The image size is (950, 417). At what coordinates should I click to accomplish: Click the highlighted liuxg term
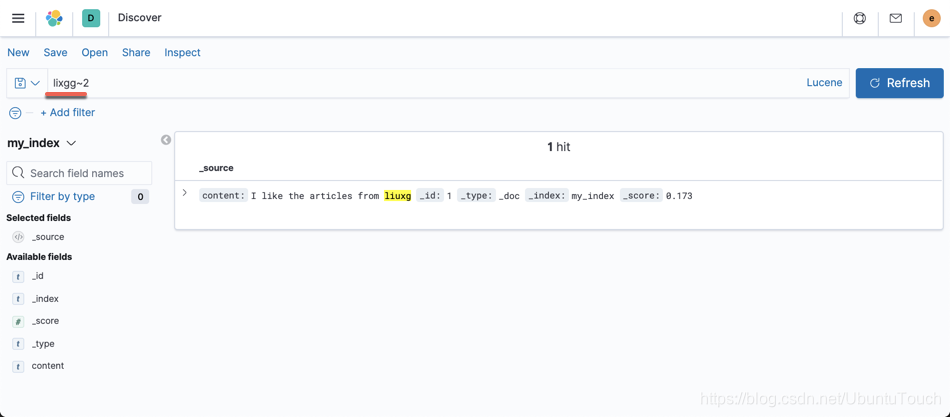(398, 196)
